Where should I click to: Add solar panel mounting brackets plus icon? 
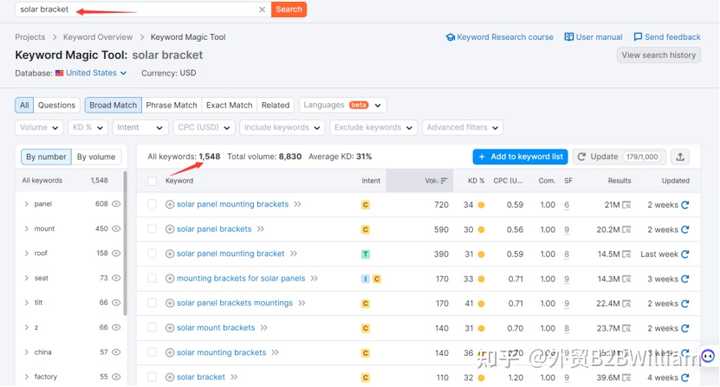coord(169,204)
